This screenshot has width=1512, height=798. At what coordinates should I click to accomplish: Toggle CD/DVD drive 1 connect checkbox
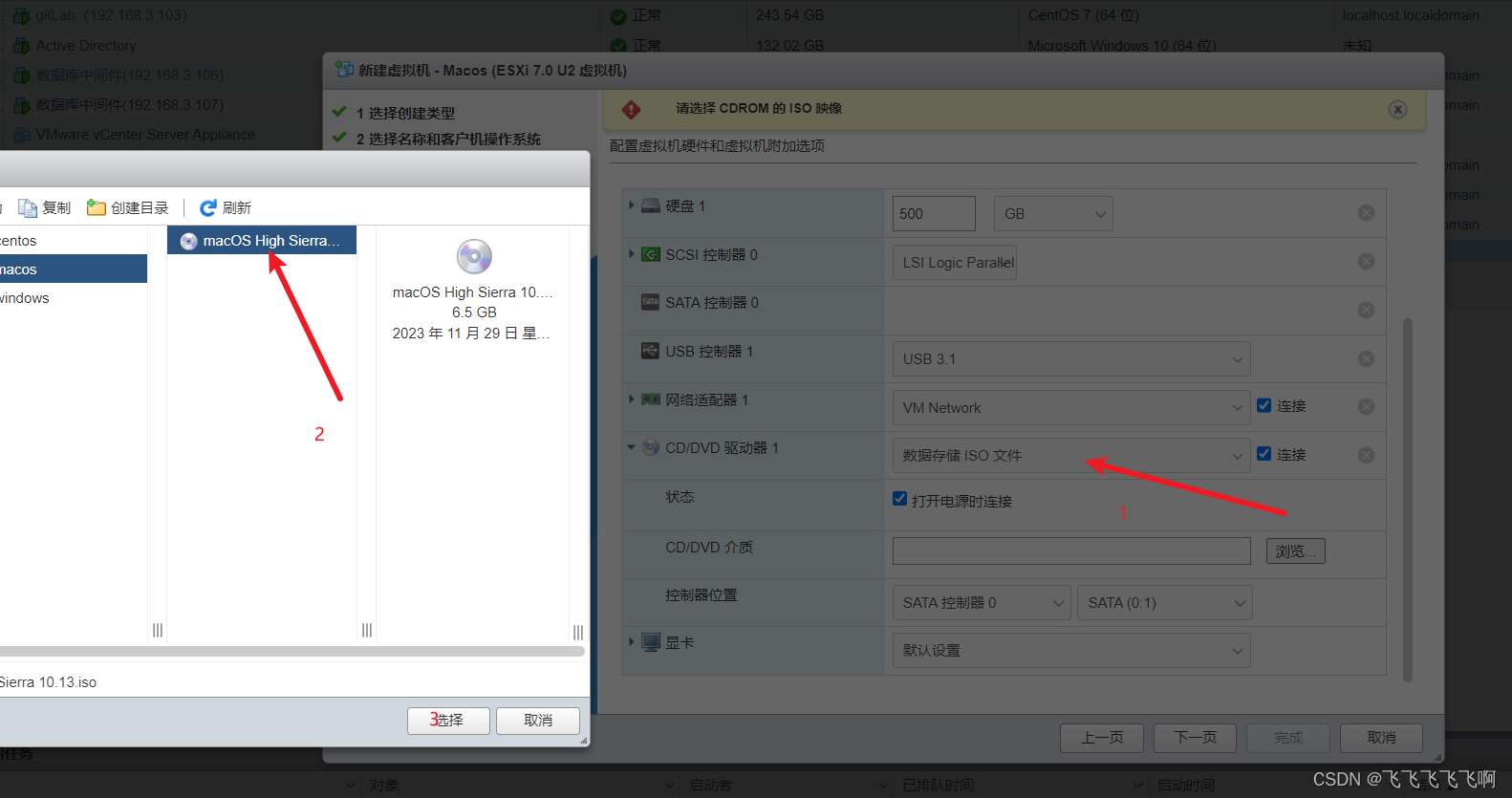click(x=1264, y=454)
